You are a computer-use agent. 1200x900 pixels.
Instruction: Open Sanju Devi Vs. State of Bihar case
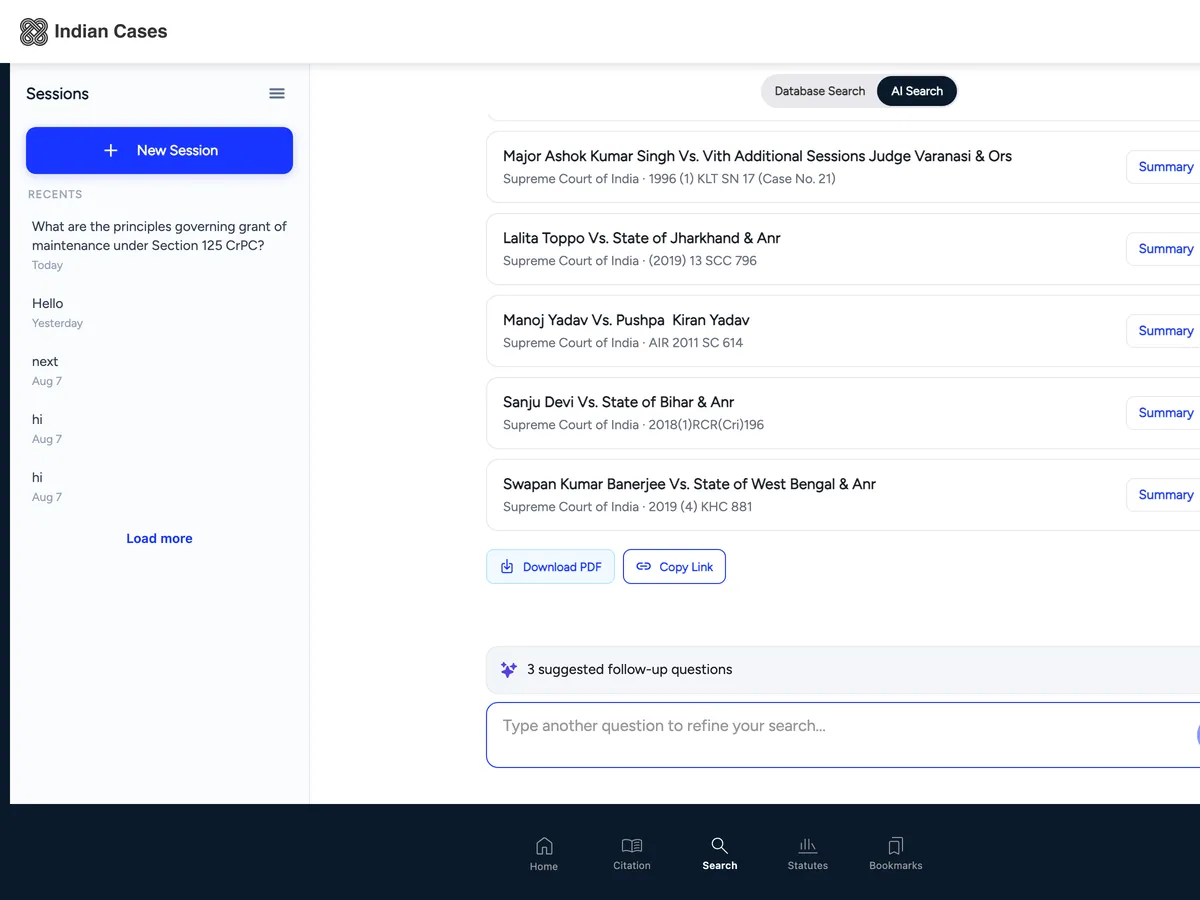[618, 402]
